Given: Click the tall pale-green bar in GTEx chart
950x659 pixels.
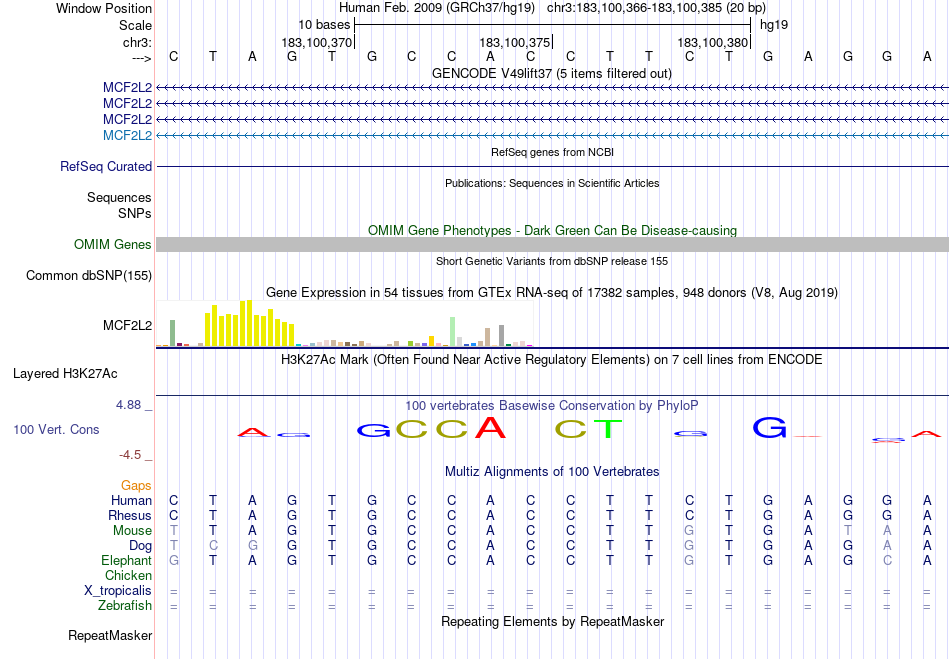Looking at the screenshot, I should (x=452, y=331).
